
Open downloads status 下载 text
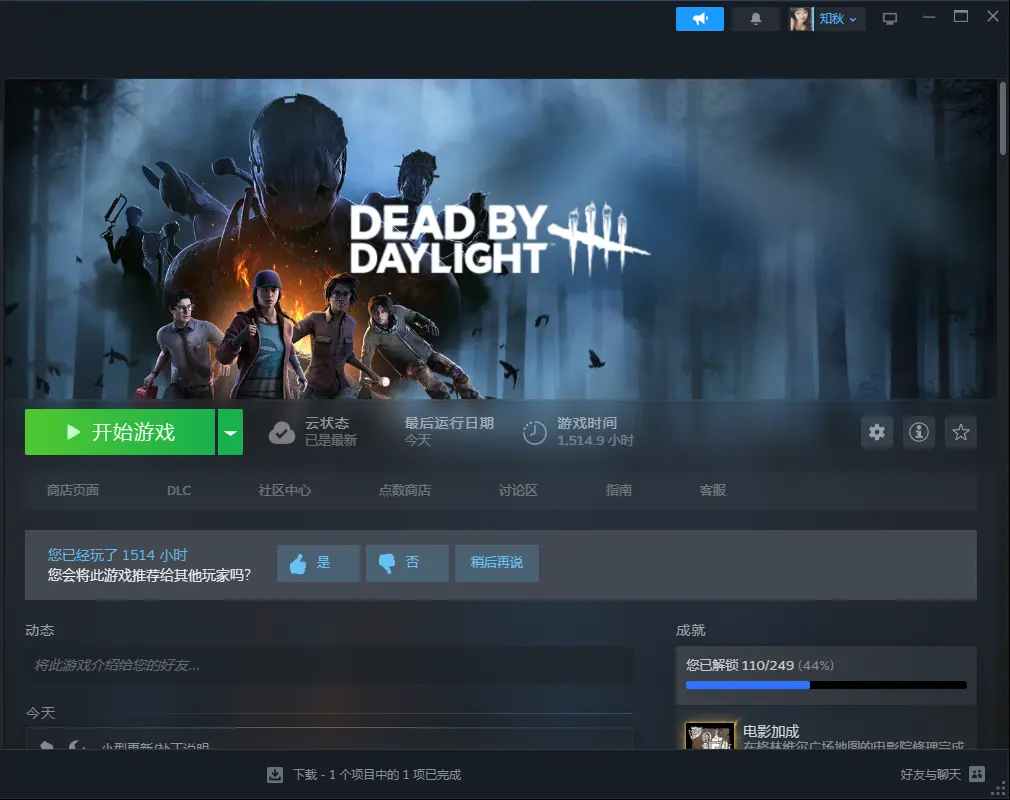click(377, 774)
